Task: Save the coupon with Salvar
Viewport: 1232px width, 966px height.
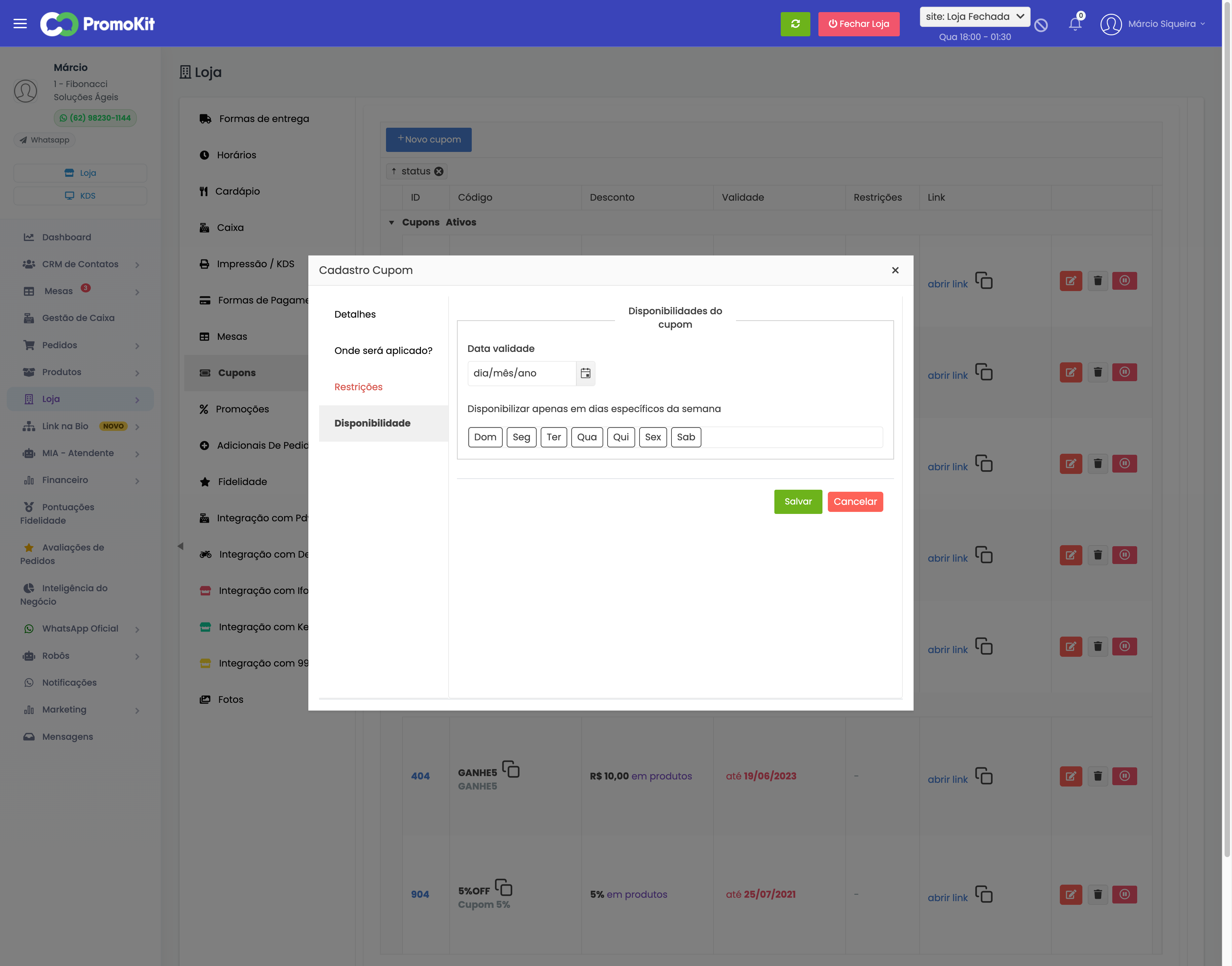Action: [798, 502]
